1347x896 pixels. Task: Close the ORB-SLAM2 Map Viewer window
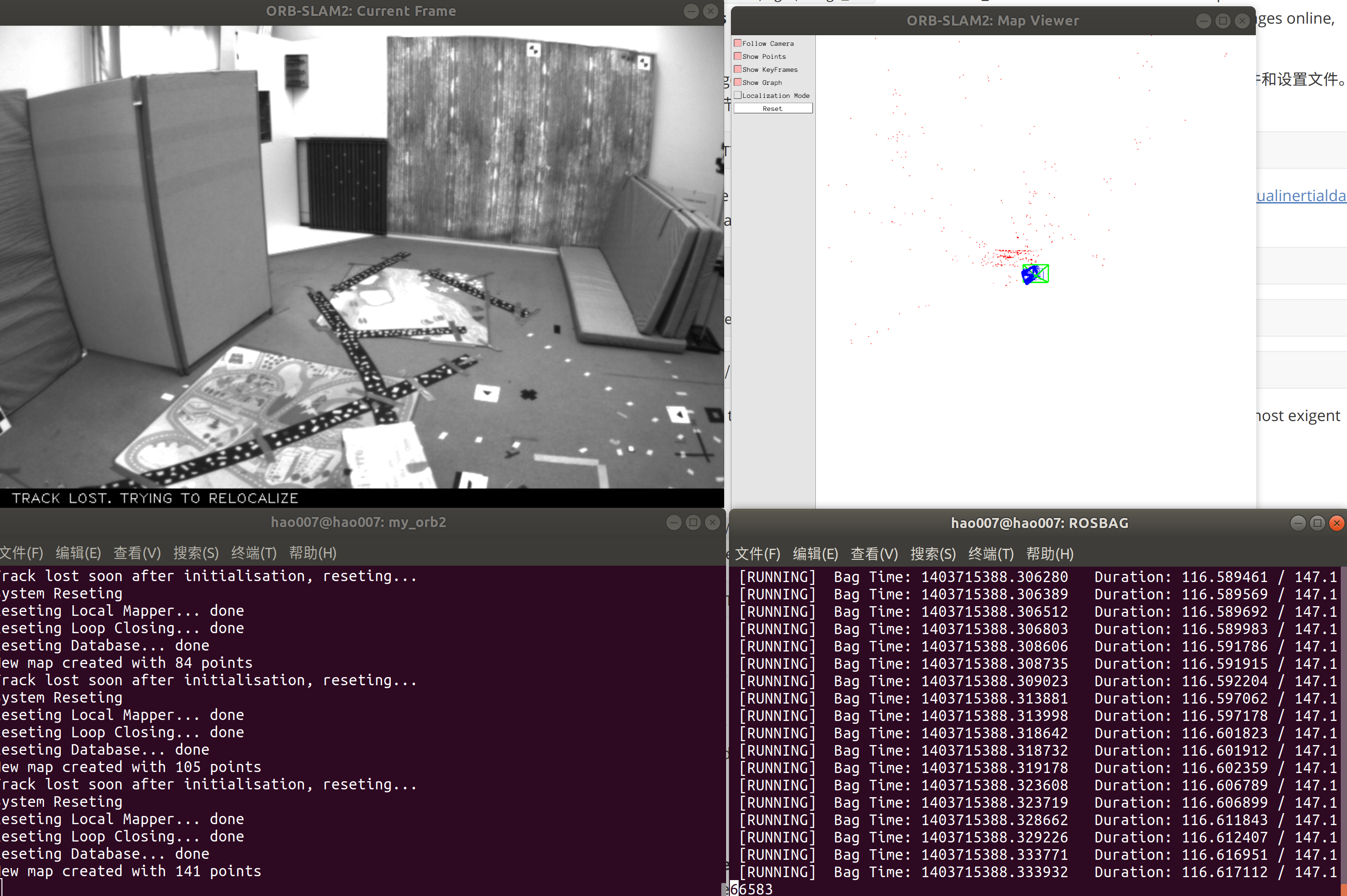pos(1242,21)
